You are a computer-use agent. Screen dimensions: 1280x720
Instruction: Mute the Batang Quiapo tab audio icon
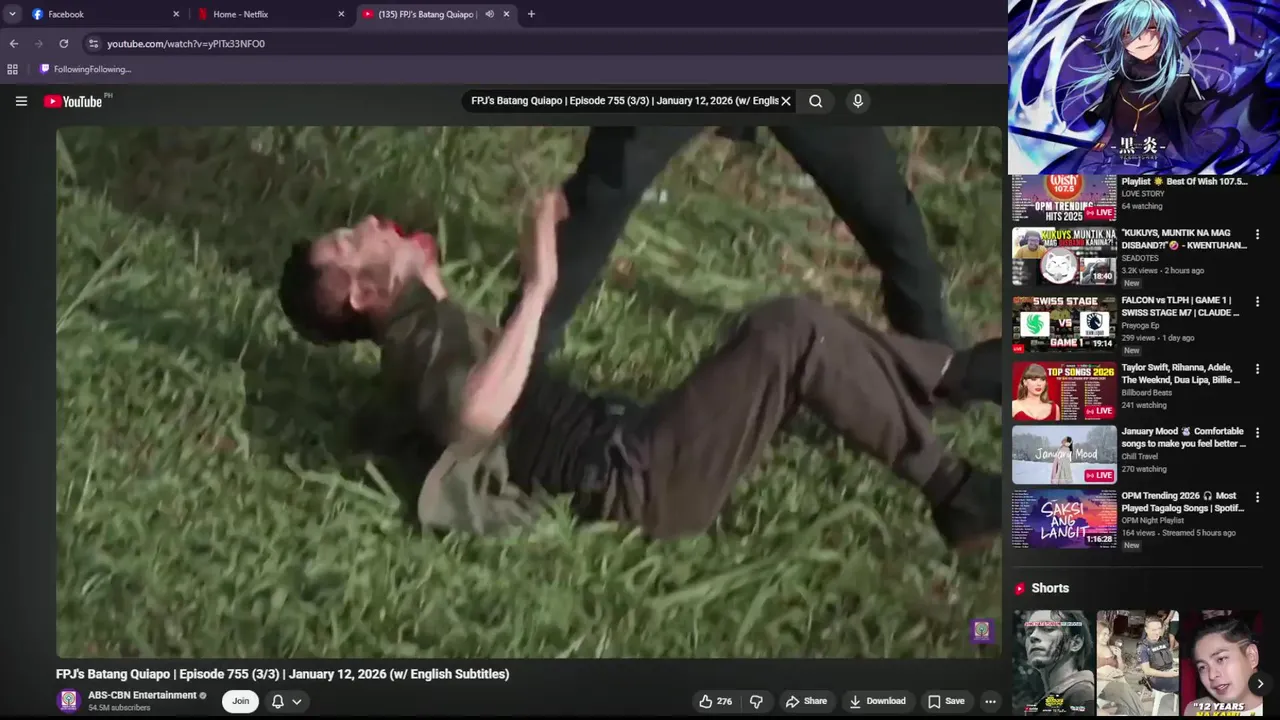489,14
